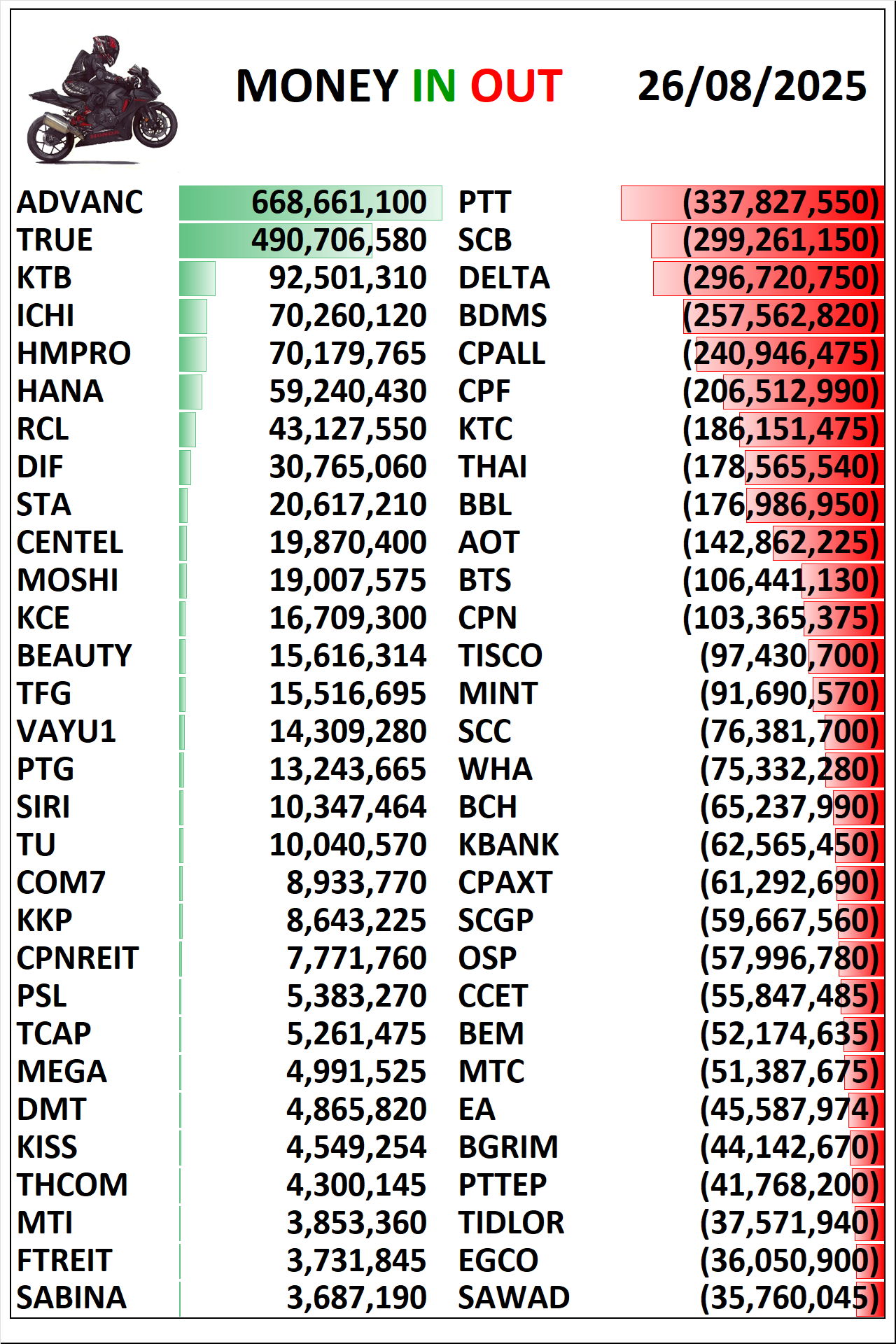This screenshot has width=896, height=1344.
Task: Click the motorcycle rider image
Action: (x=102, y=99)
